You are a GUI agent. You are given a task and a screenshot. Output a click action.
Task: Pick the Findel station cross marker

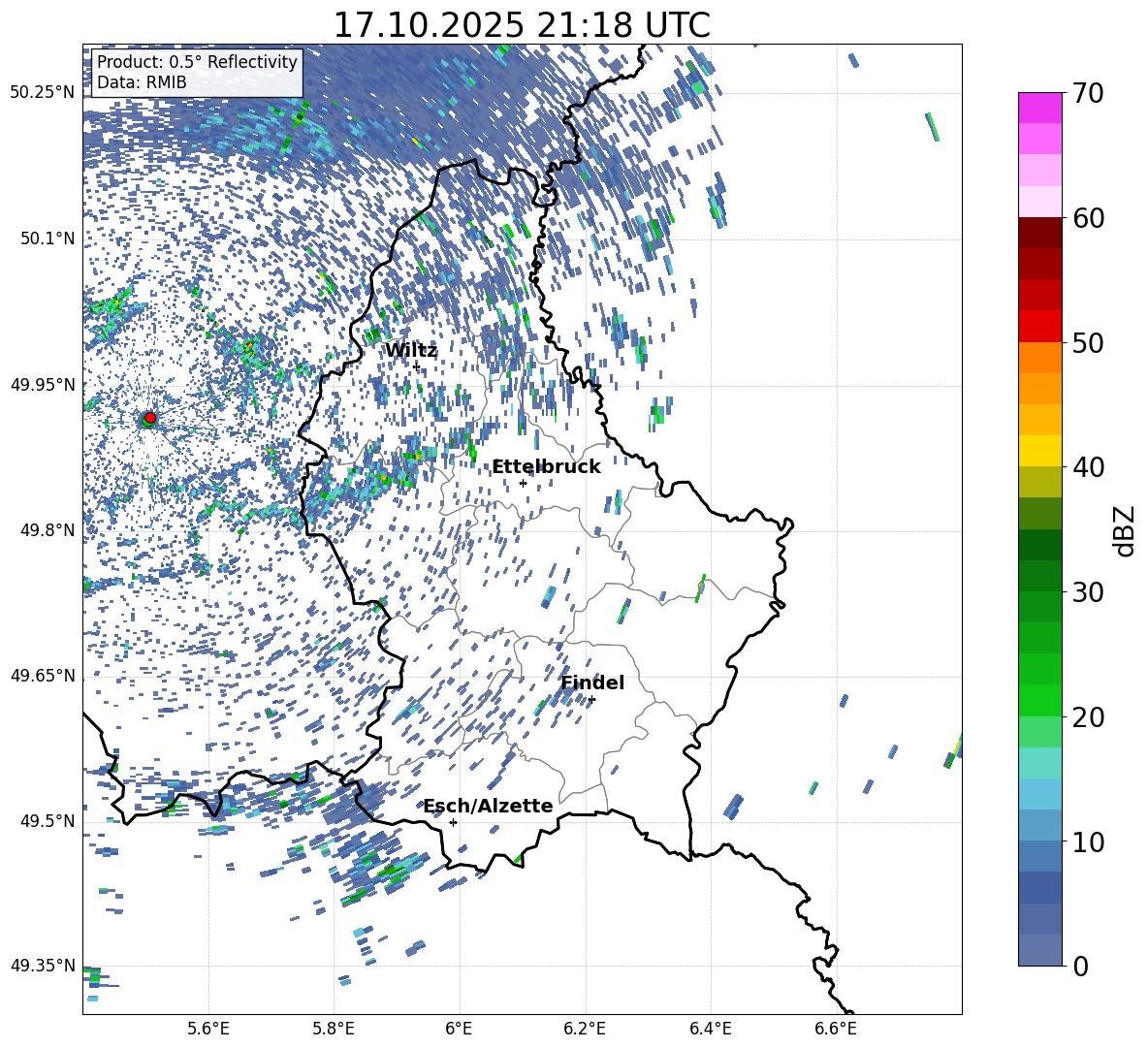591,699
